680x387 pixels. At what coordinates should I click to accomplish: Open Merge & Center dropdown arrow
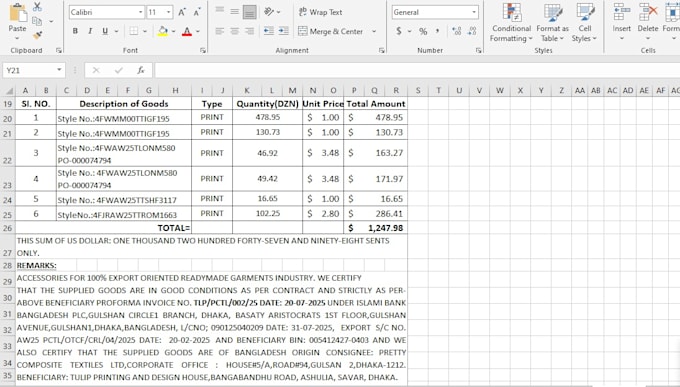[x=374, y=31]
